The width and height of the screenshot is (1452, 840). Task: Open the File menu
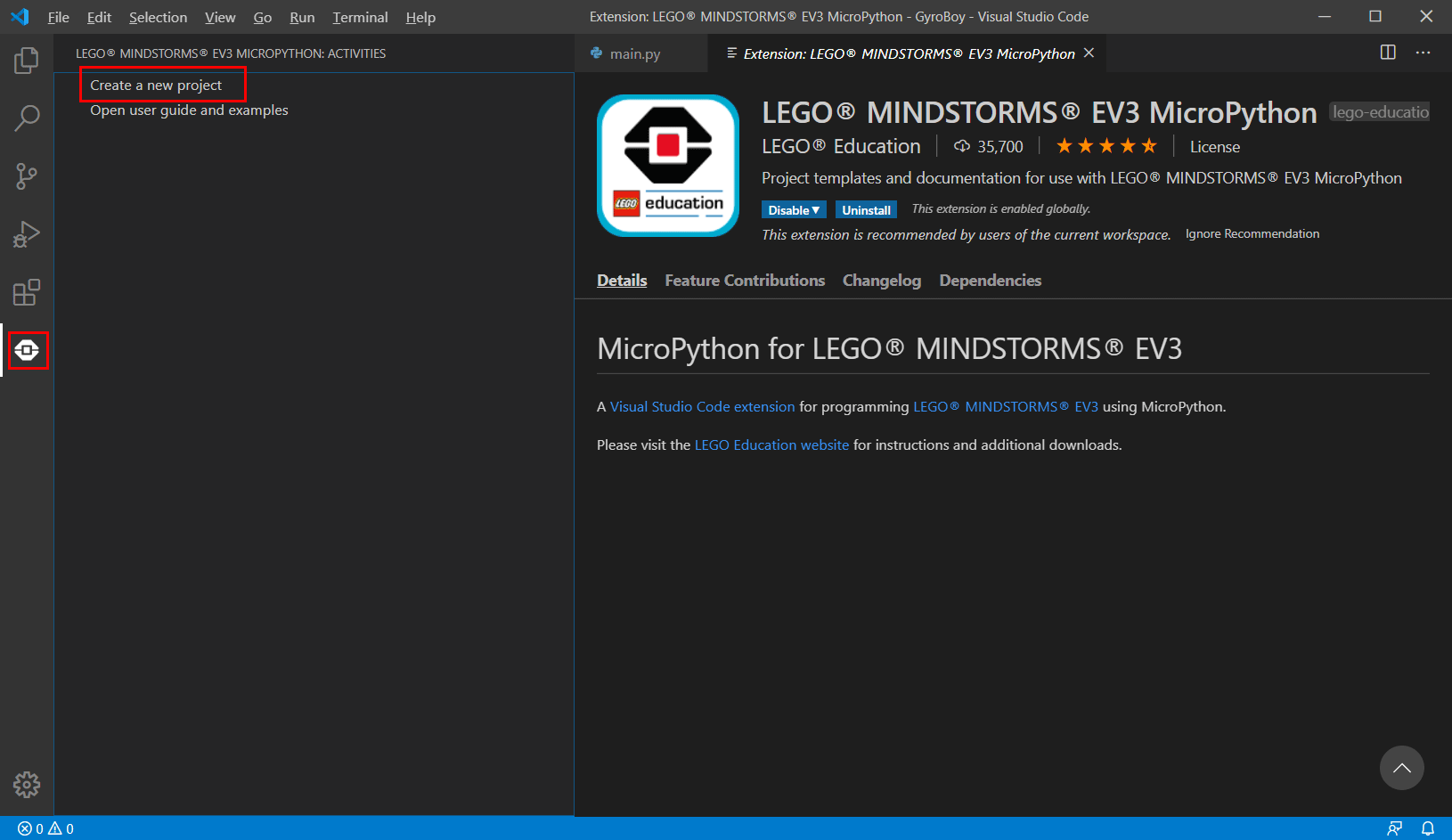[x=59, y=17]
